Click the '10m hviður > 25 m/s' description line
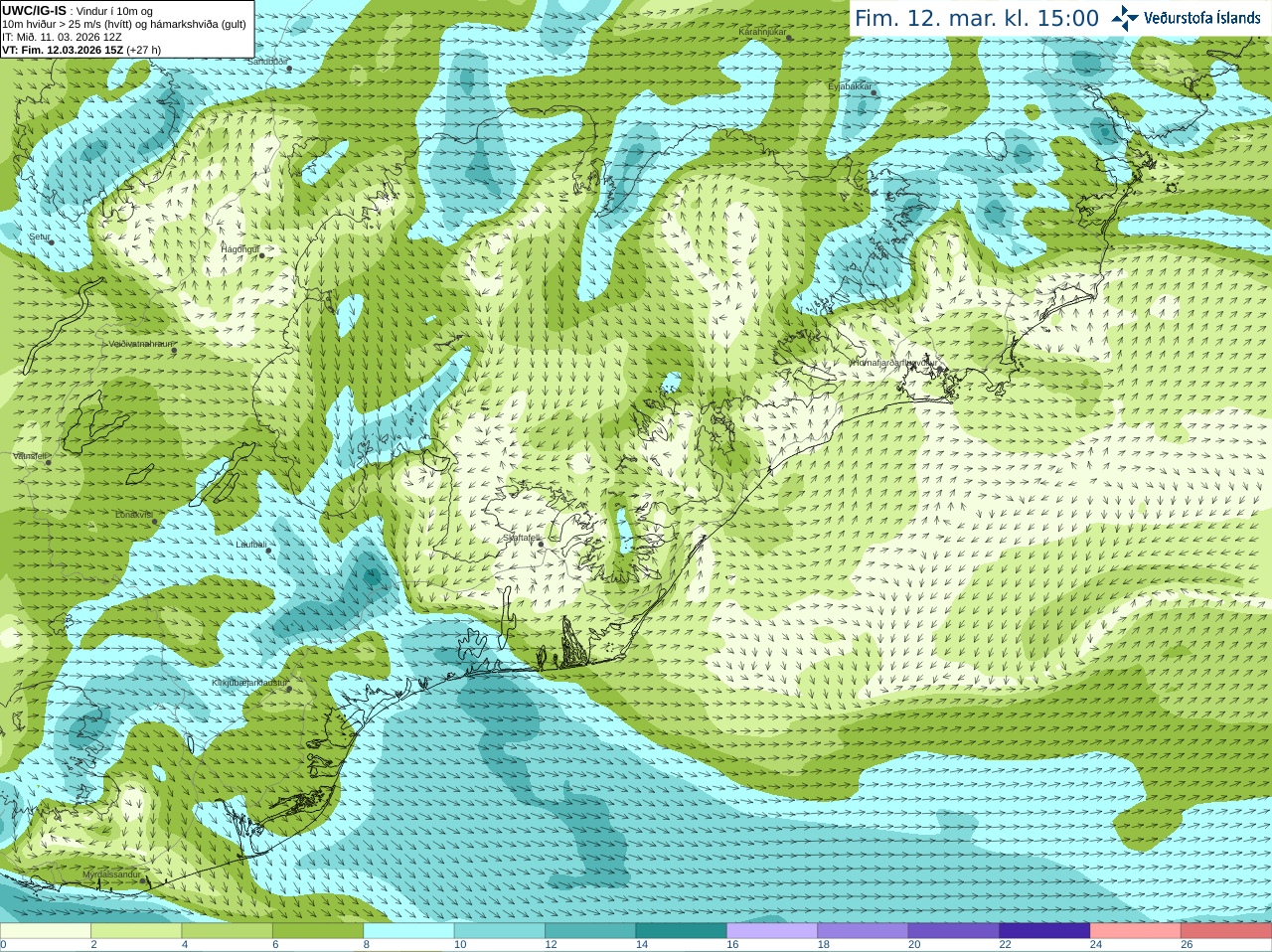This screenshot has width=1272, height=952. click(x=124, y=24)
